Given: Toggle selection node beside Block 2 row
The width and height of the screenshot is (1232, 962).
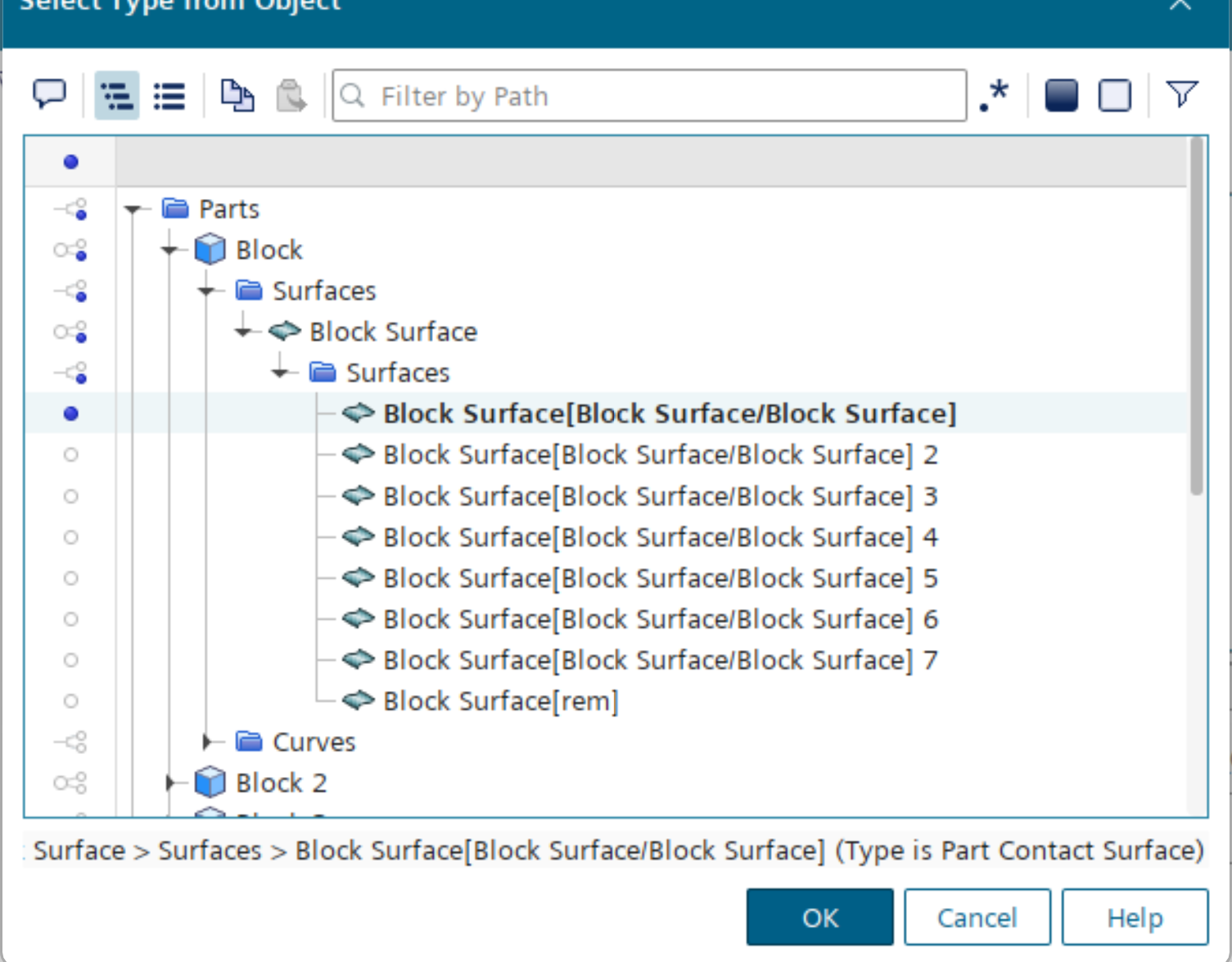Looking at the screenshot, I should (x=70, y=783).
